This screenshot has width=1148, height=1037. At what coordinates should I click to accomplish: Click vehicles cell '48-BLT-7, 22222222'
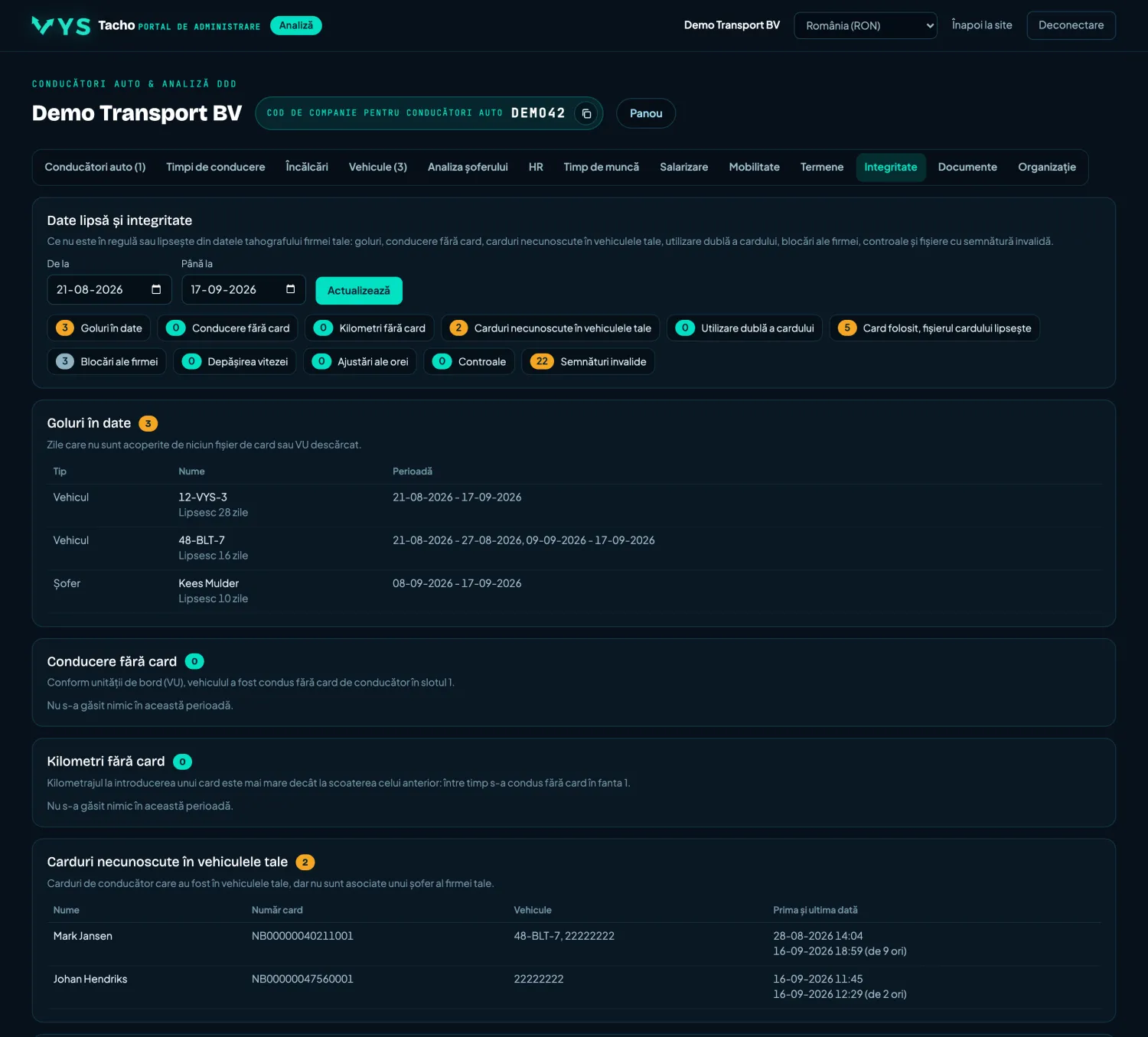click(x=564, y=936)
